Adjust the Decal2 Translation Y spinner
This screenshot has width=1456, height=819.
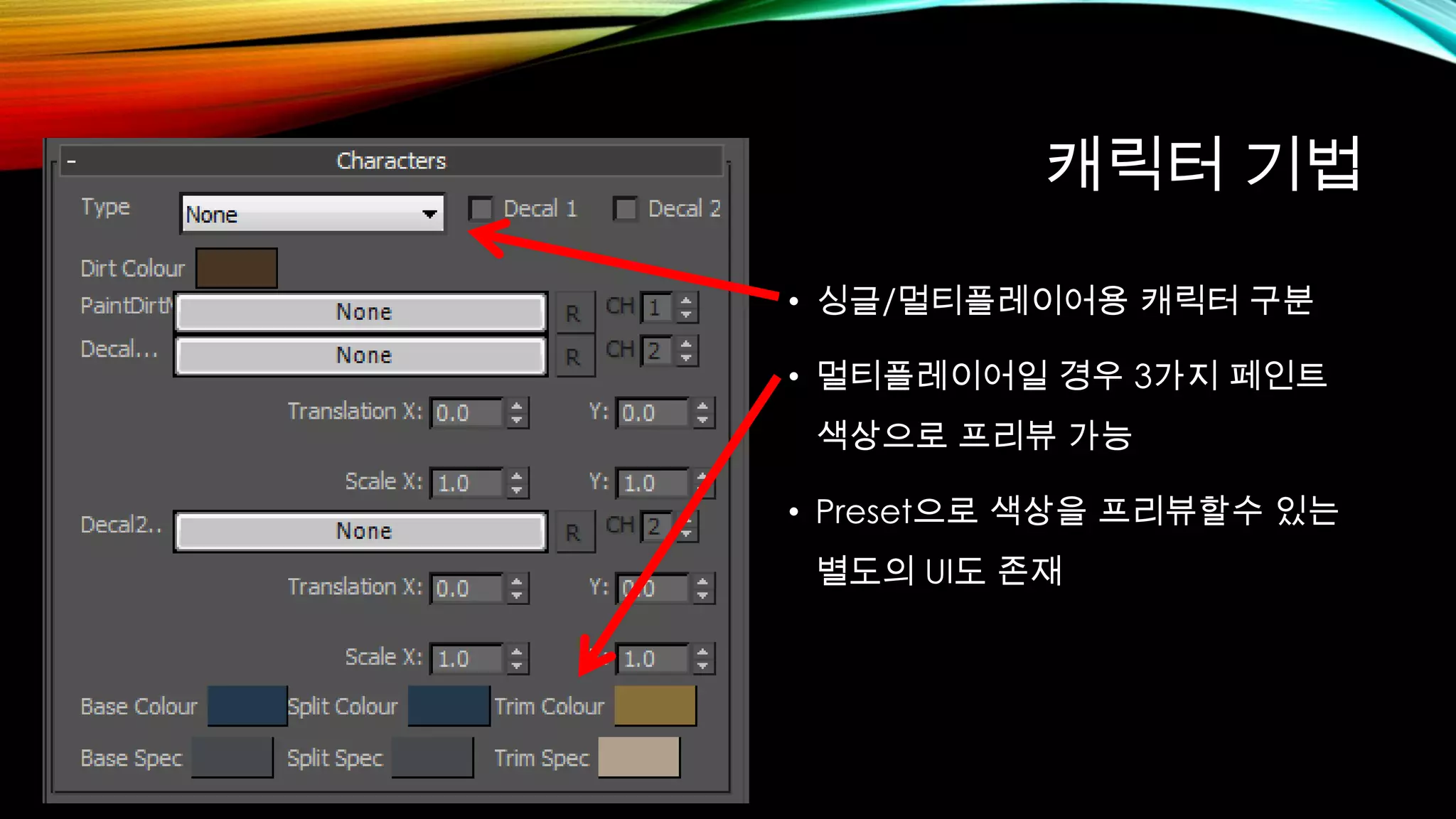click(x=702, y=589)
